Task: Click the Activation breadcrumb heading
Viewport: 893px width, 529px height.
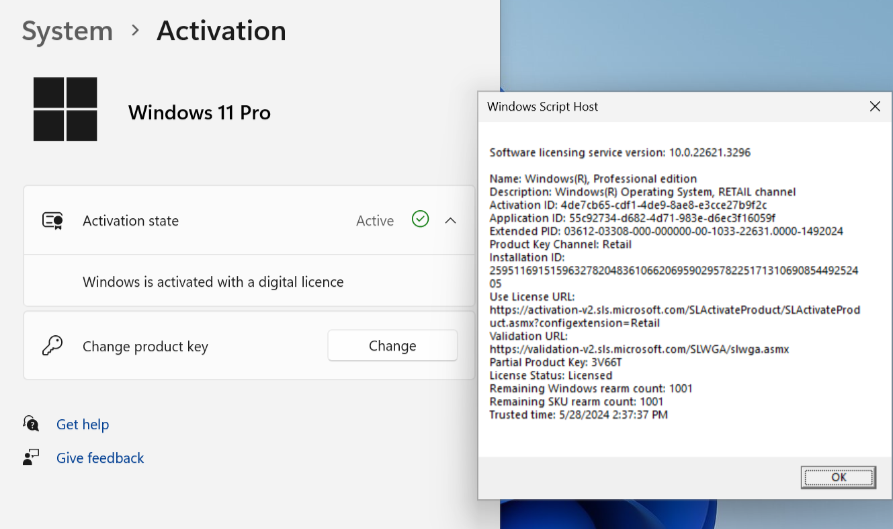Action: point(222,31)
